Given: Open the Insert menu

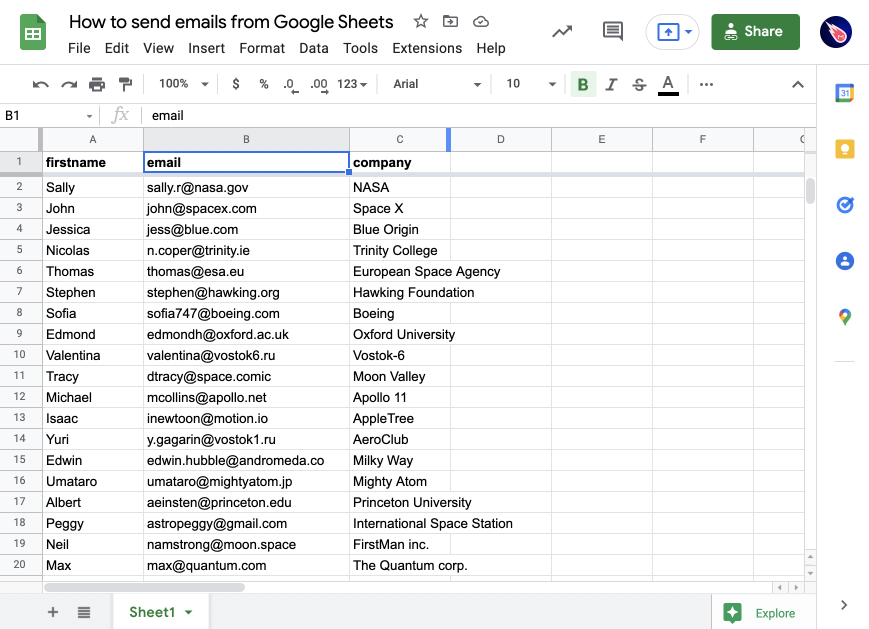Looking at the screenshot, I should tap(206, 48).
